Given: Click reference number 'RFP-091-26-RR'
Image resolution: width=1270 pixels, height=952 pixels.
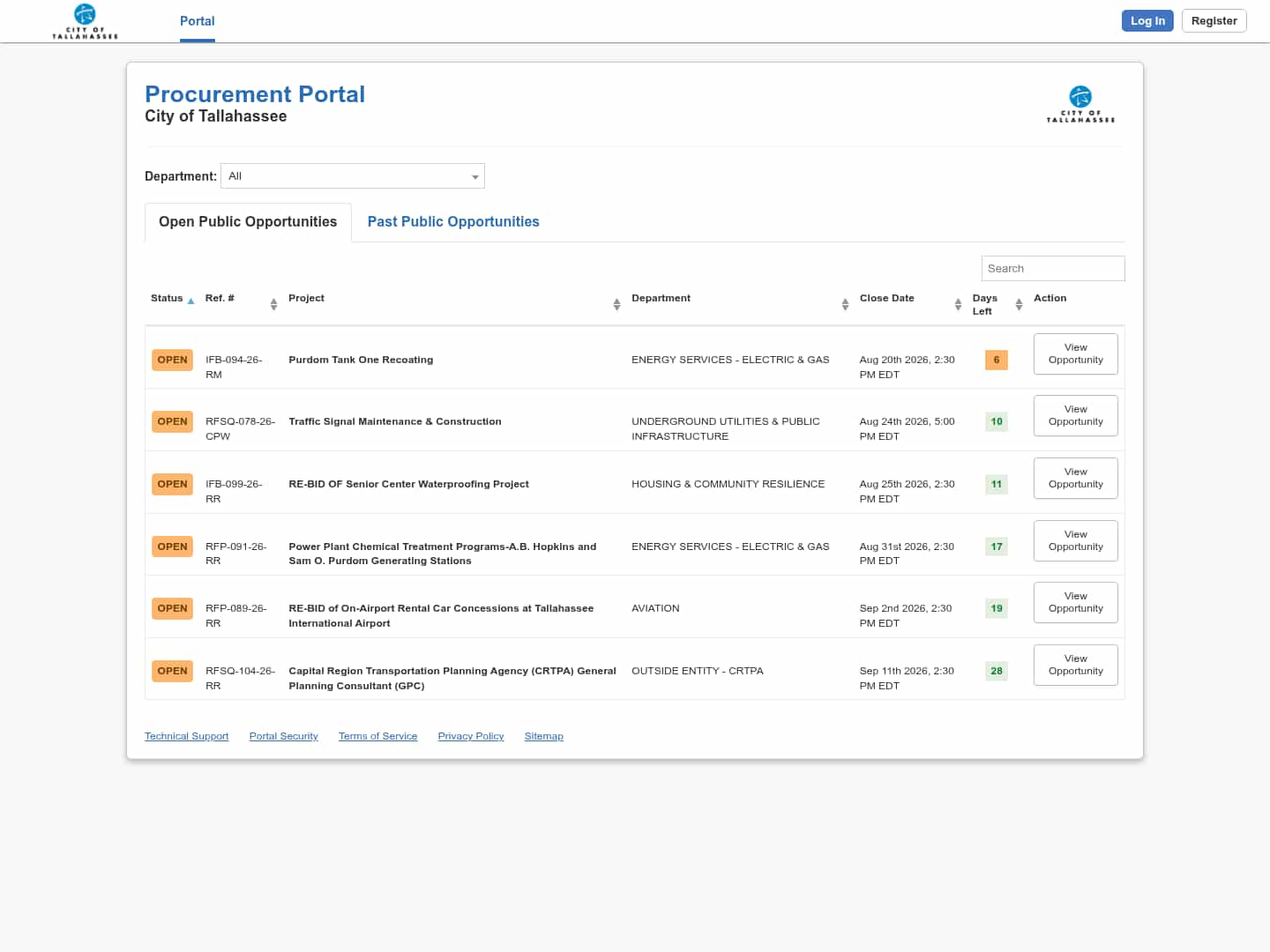Looking at the screenshot, I should click(x=235, y=554).
